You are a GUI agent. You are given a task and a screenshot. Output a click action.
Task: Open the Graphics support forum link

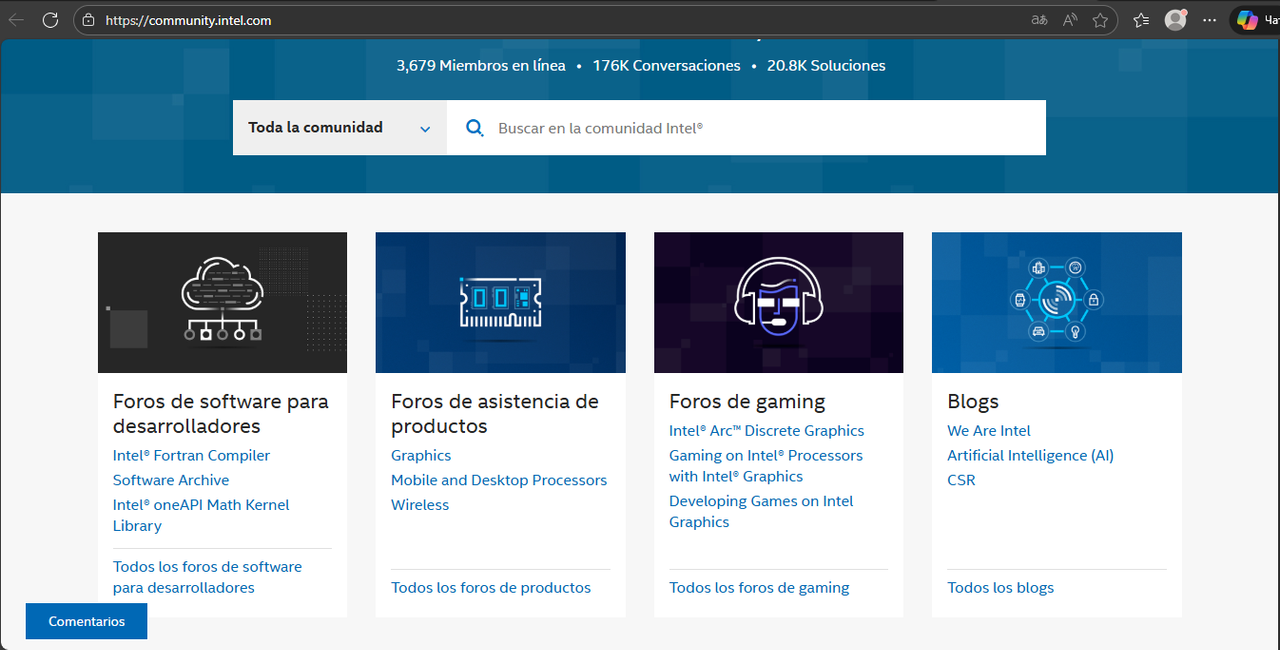421,456
